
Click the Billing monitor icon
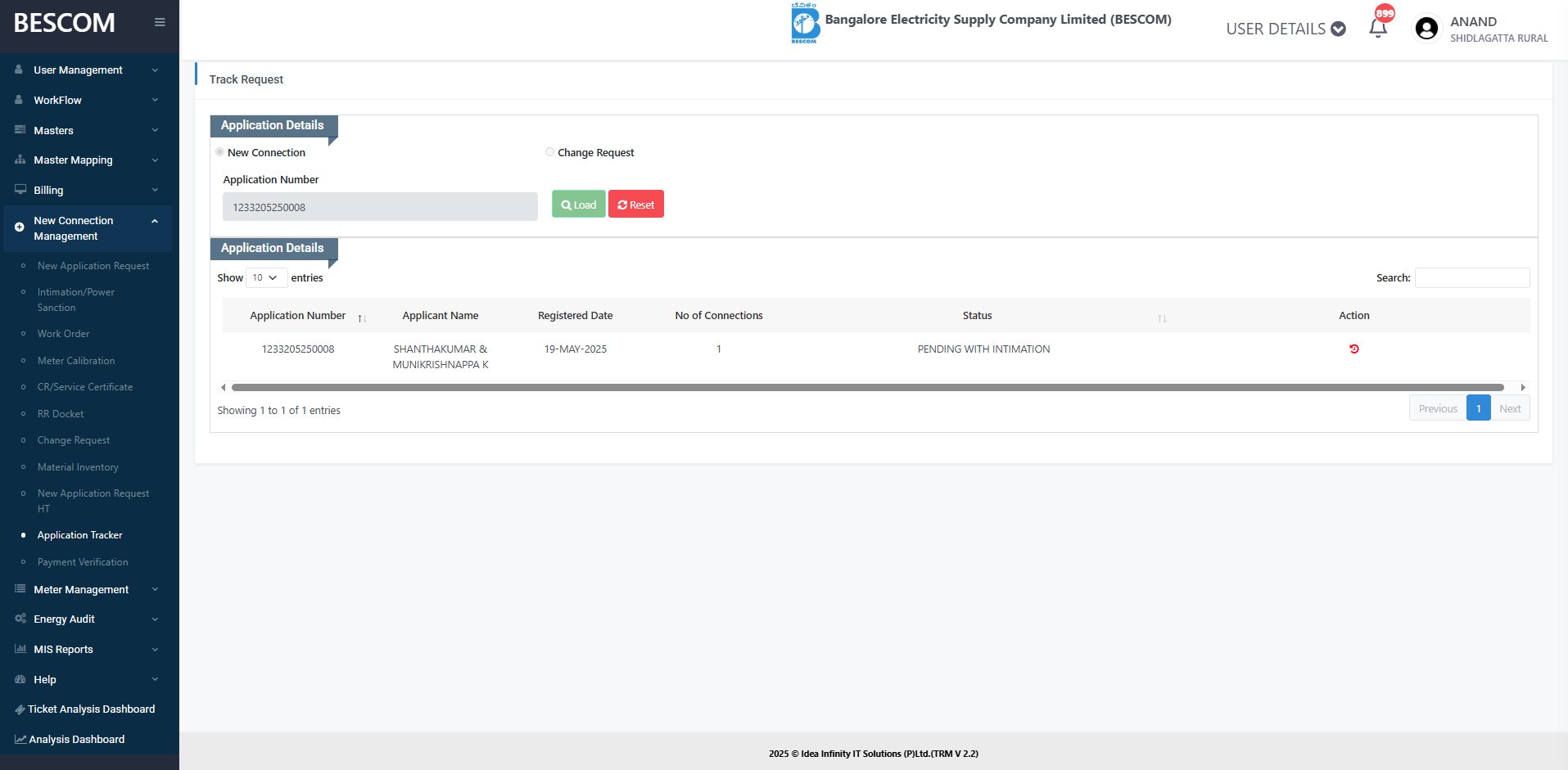[20, 190]
